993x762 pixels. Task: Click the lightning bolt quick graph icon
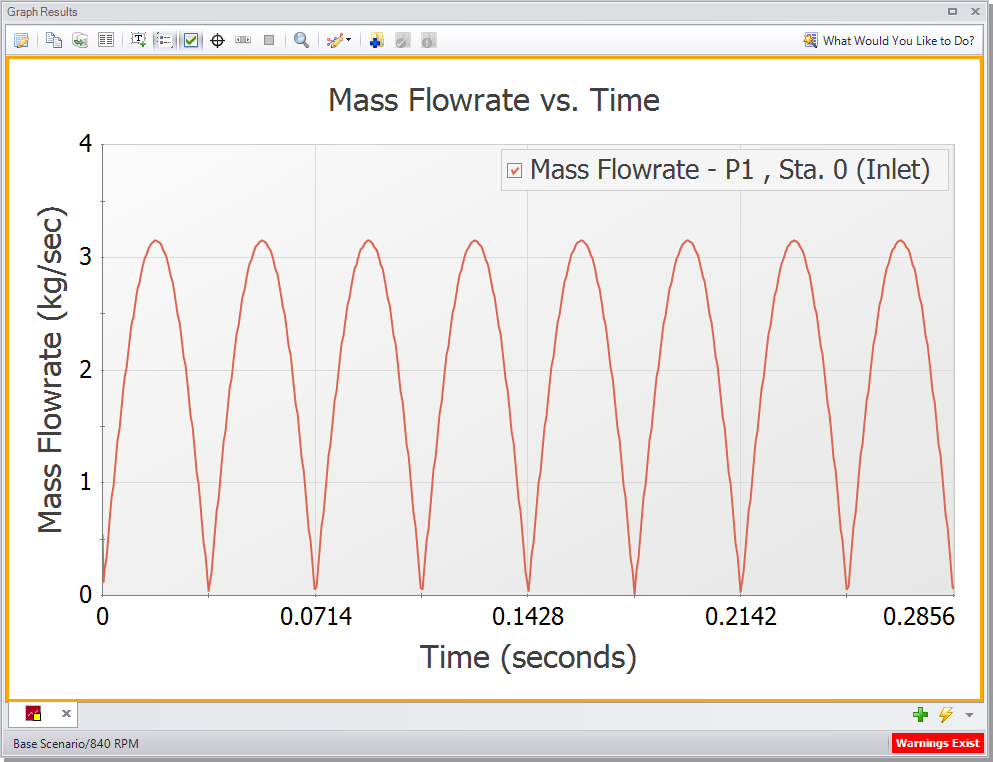(946, 714)
